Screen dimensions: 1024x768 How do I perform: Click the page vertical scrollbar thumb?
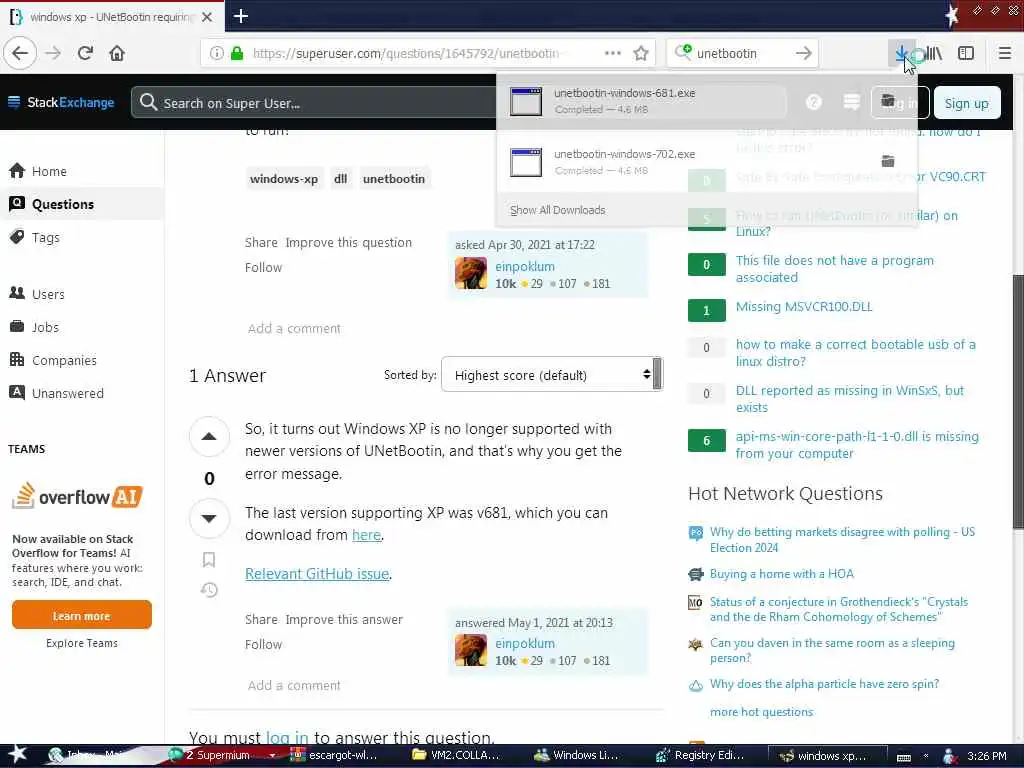1017,402
